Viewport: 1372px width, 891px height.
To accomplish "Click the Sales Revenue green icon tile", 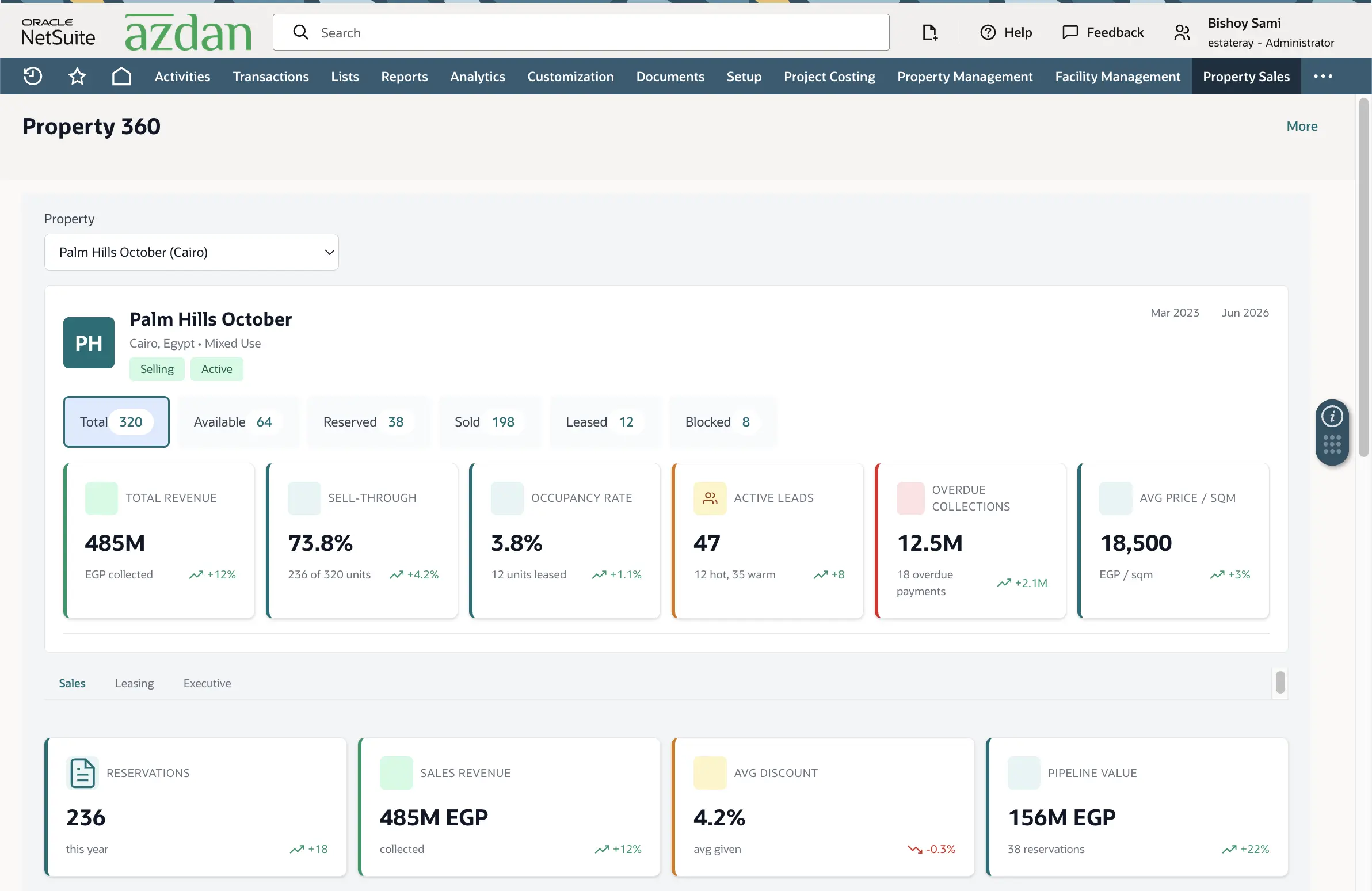I will click(x=396, y=773).
